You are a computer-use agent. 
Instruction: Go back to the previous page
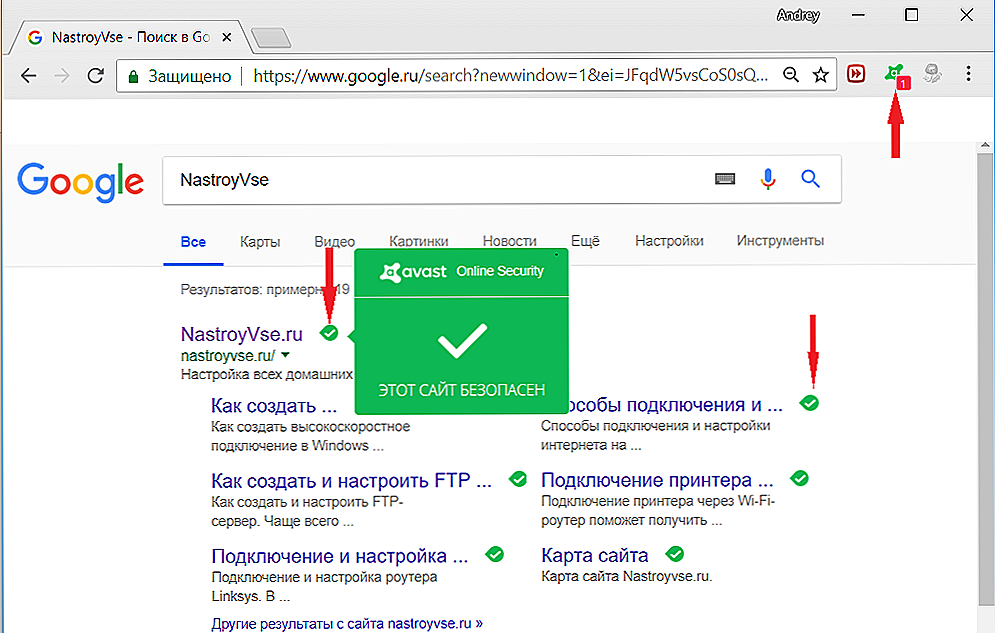point(29,76)
